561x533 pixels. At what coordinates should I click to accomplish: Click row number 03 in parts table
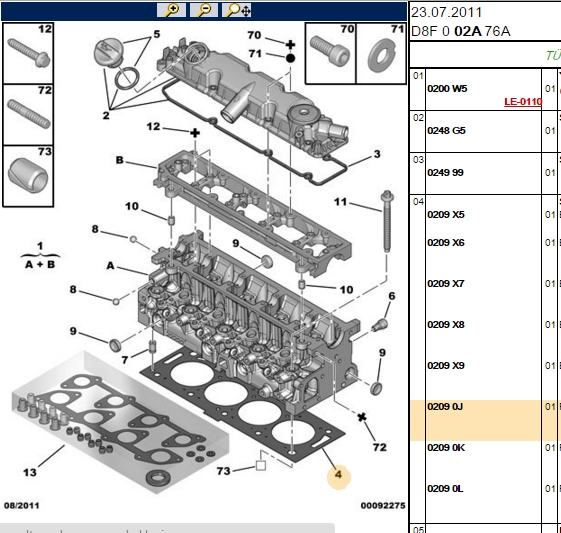418,160
